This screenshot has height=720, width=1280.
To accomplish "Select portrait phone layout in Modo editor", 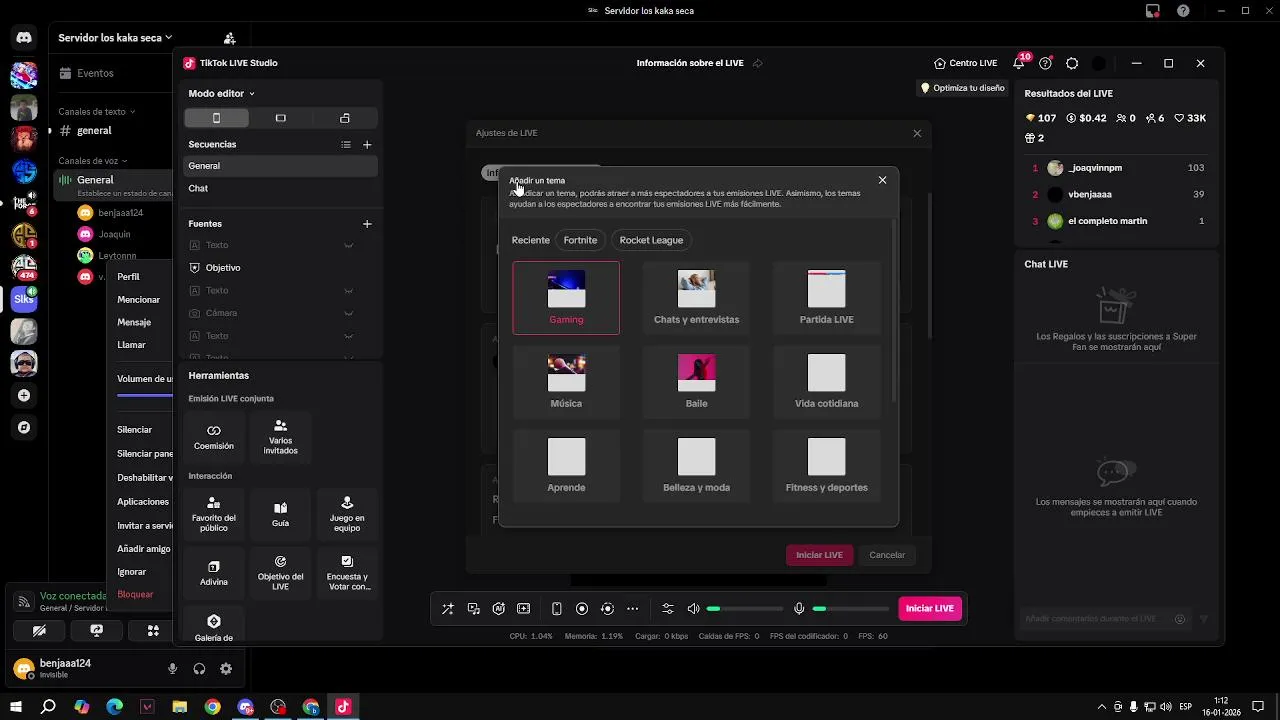I will point(216,118).
